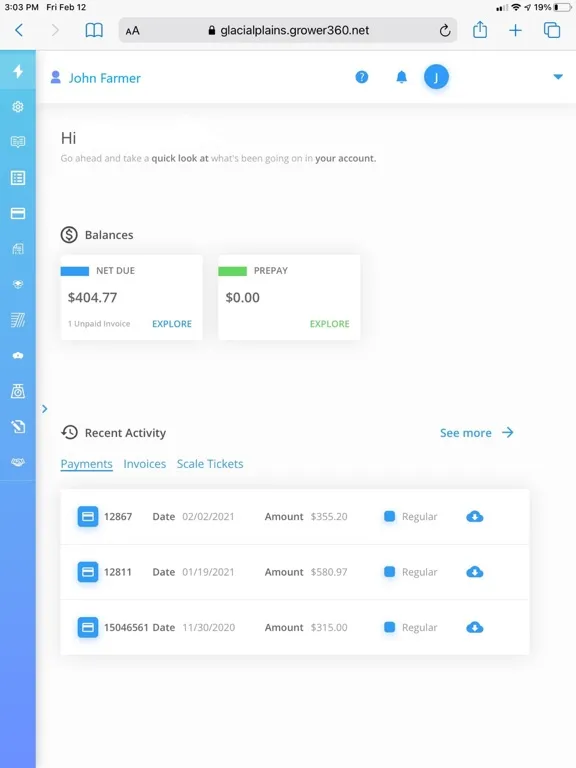Open the package box icon in sidebar
The image size is (576, 768).
[x=18, y=284]
